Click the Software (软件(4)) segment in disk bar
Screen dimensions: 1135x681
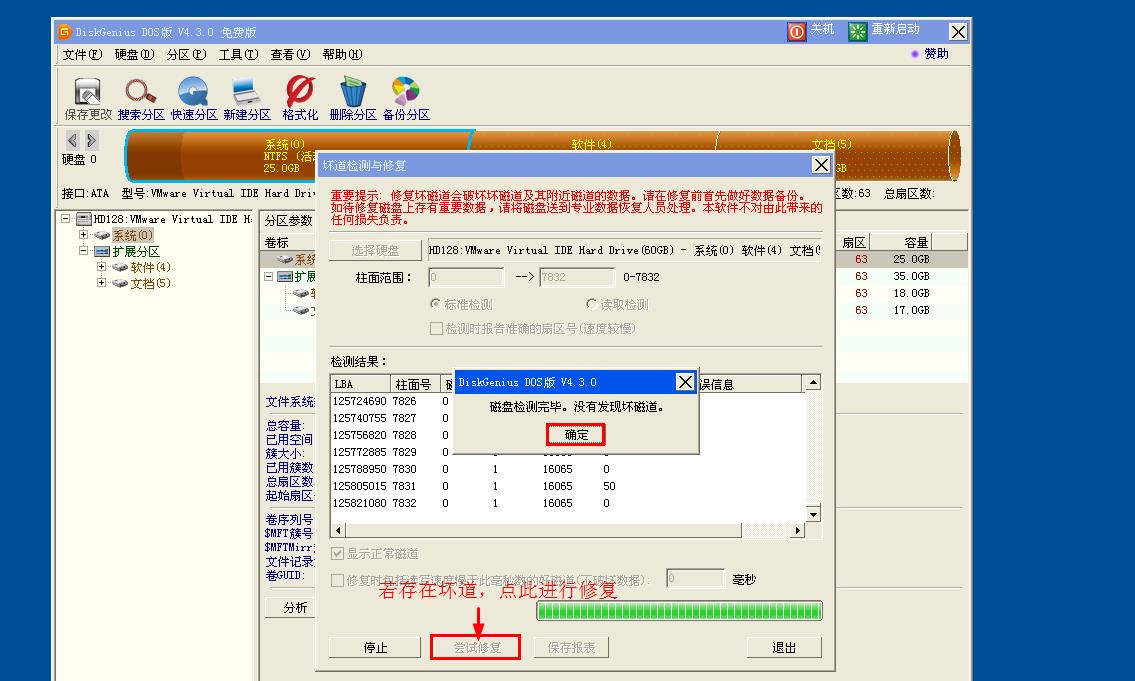[x=594, y=142]
